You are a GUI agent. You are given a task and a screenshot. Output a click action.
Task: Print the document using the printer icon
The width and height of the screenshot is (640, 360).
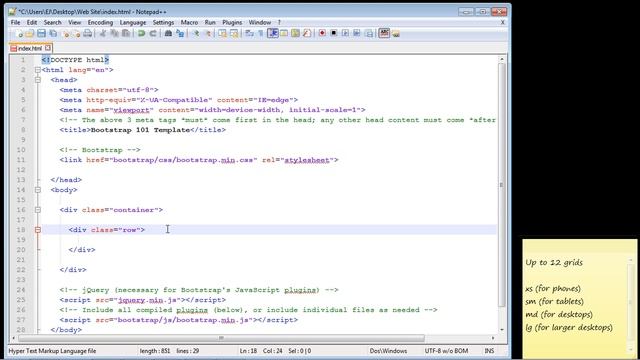click(x=87, y=33)
